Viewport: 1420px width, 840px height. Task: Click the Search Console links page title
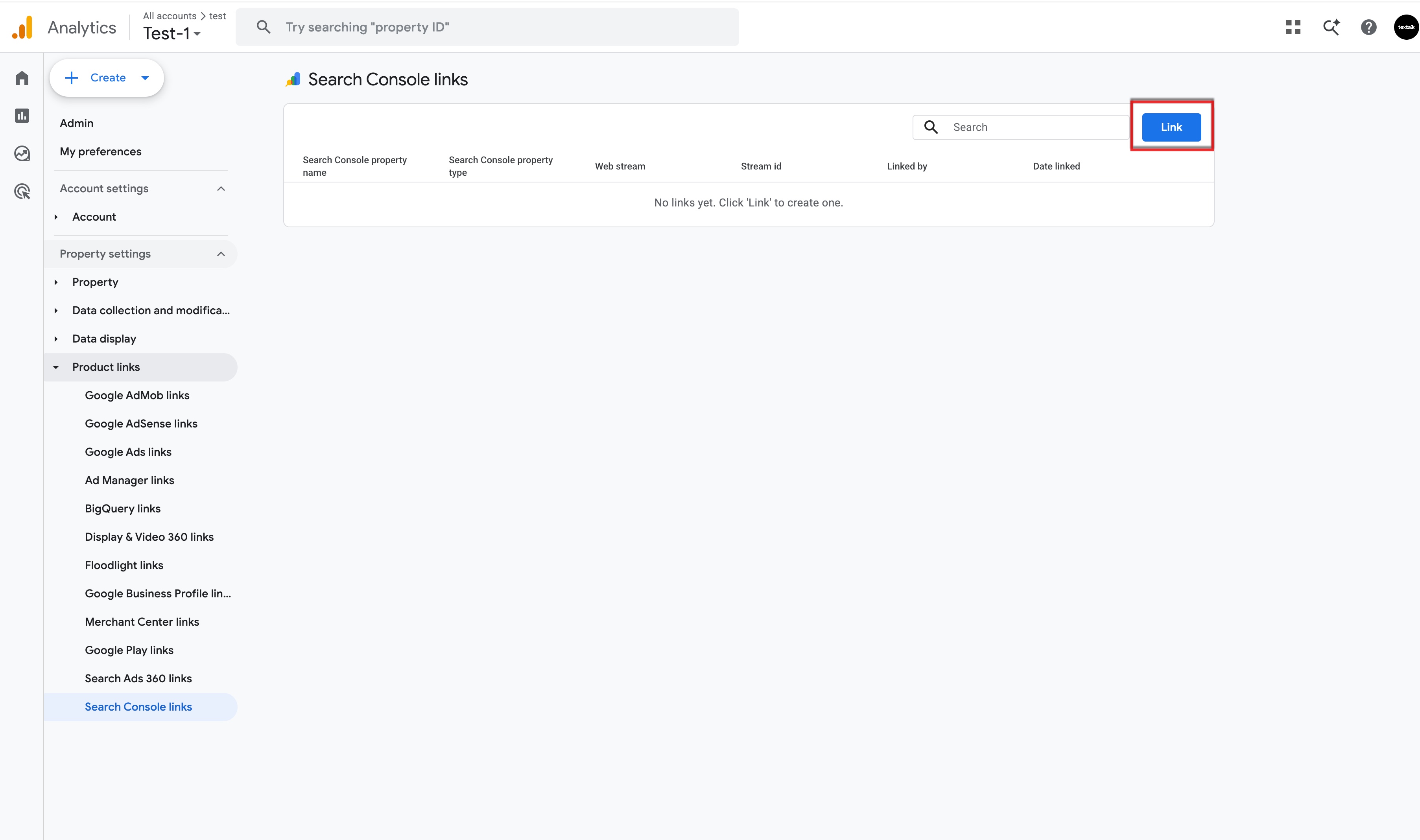388,79
